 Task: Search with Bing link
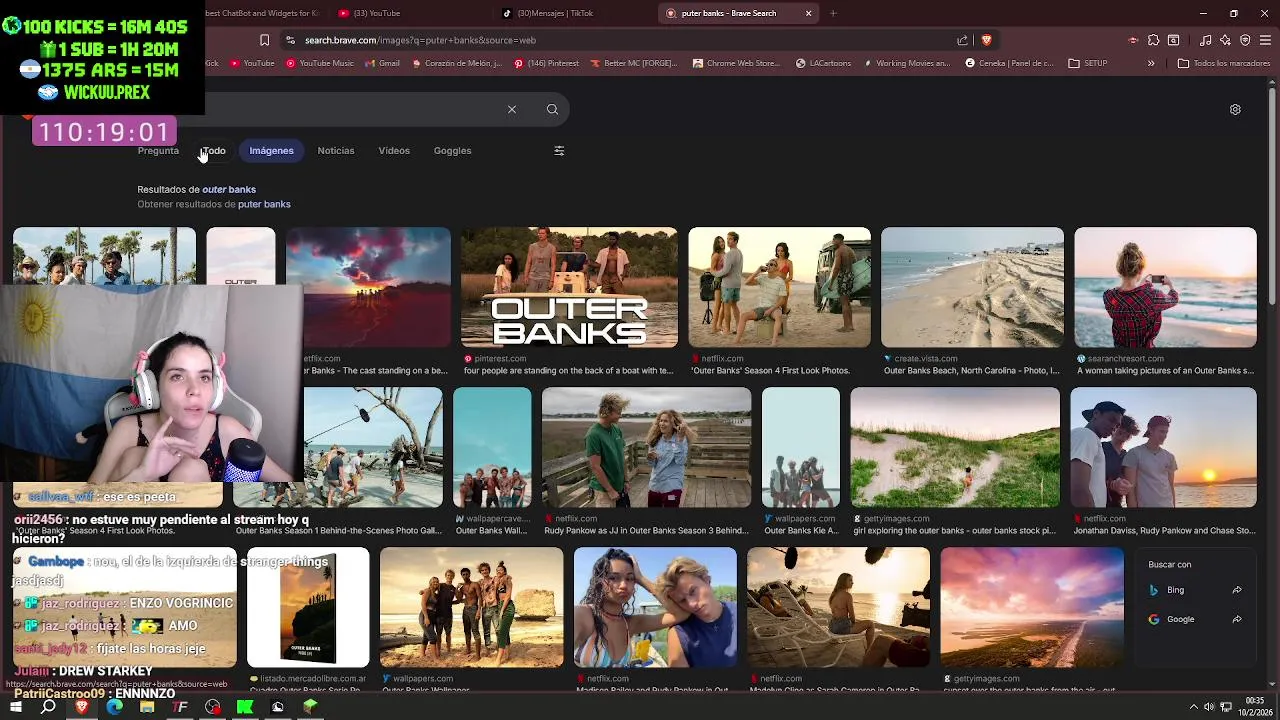(x=1175, y=590)
